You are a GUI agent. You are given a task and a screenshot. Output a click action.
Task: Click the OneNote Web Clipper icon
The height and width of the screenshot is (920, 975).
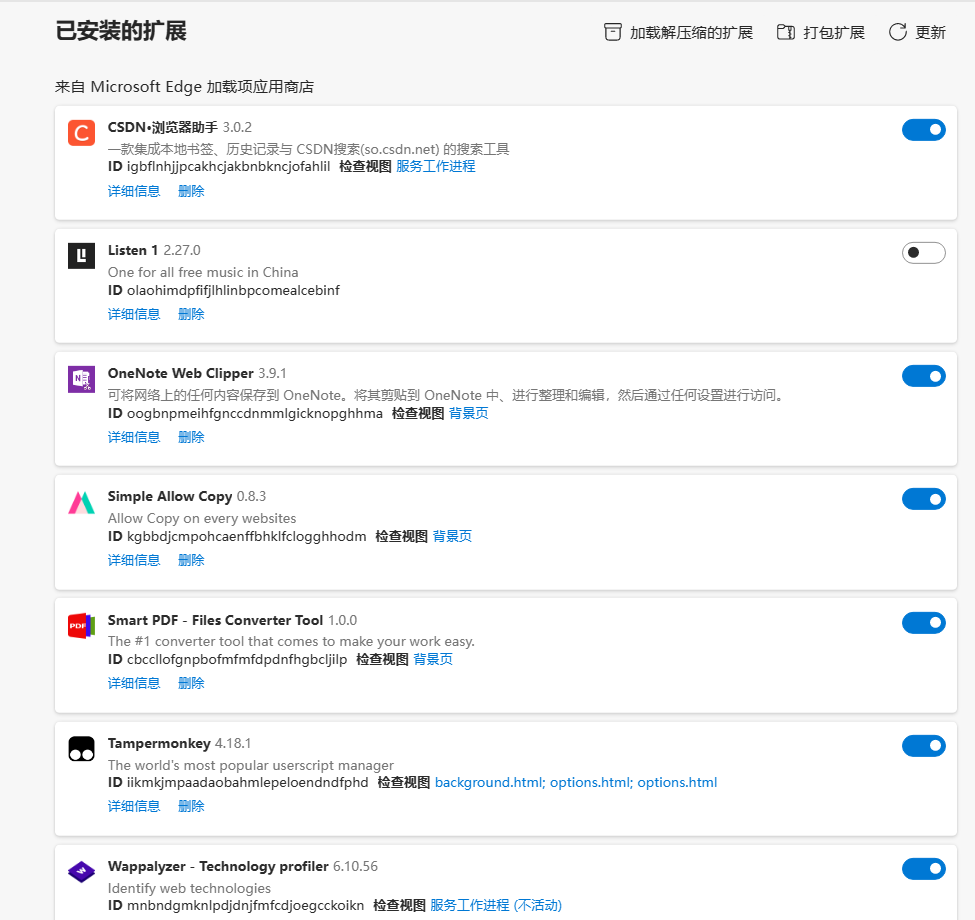pos(81,379)
